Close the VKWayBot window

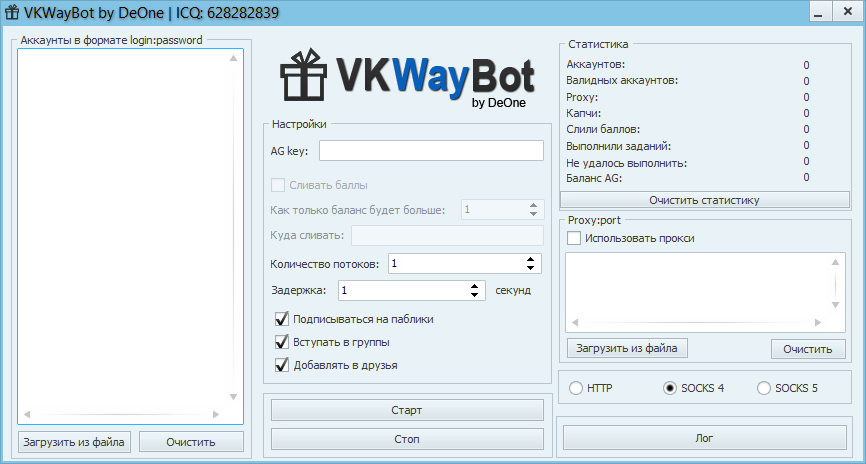[847, 12]
